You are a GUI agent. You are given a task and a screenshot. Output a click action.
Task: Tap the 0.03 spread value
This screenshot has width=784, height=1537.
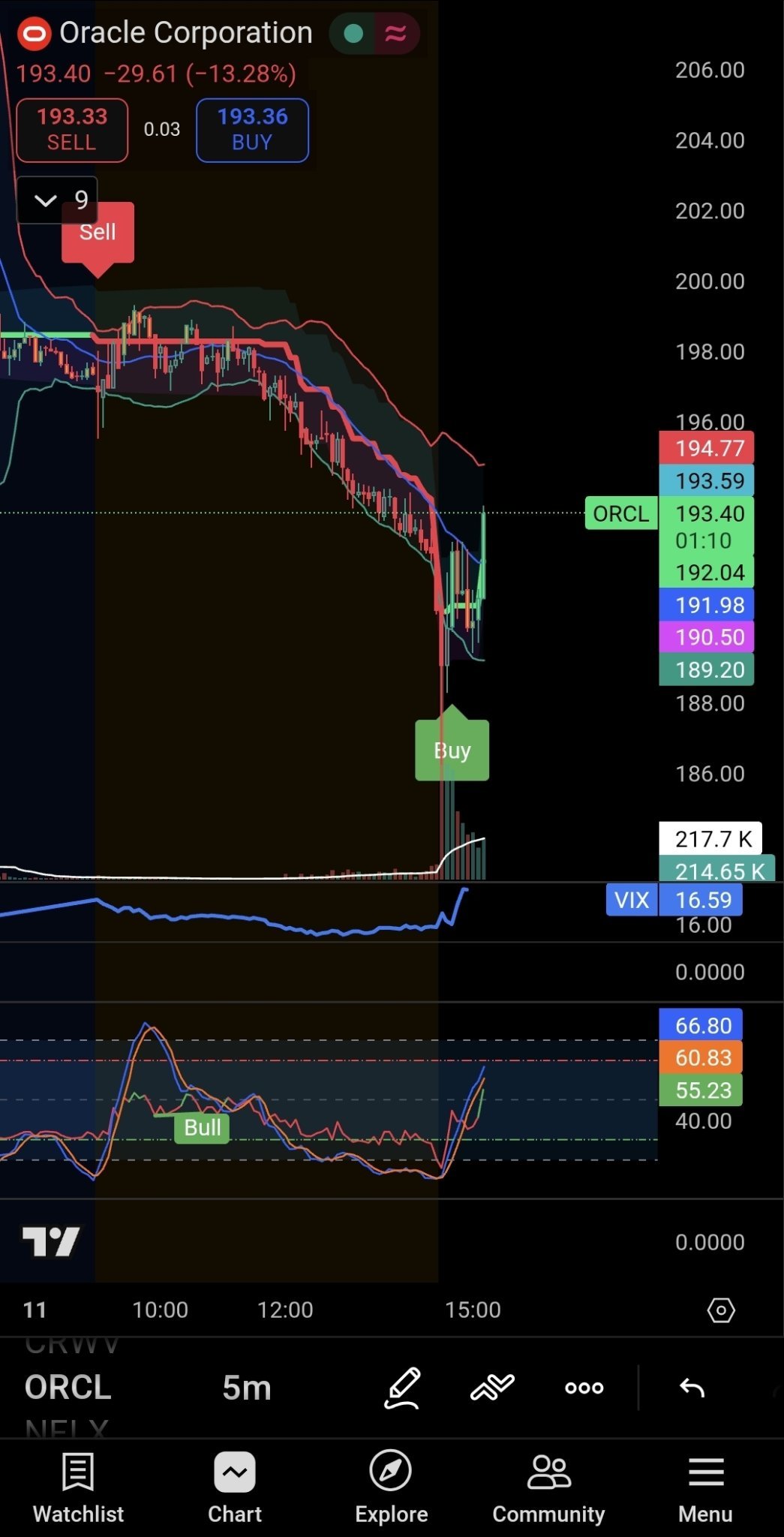pos(162,129)
